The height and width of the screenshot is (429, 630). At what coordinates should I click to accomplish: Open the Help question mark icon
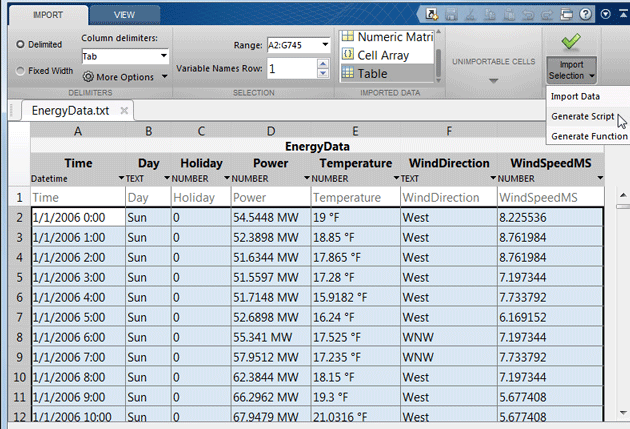click(583, 14)
